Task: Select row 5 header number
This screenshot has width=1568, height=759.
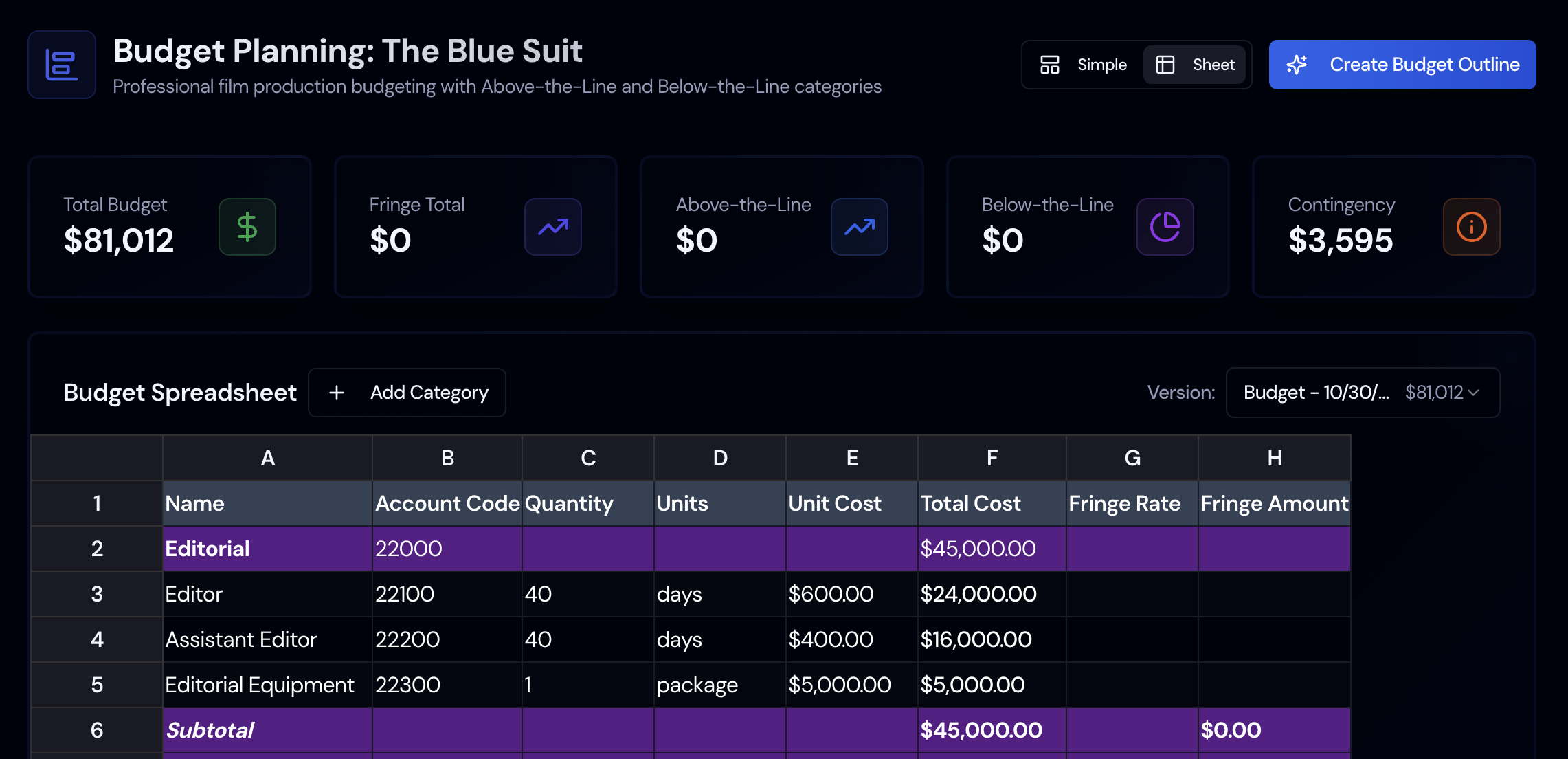Action: pyautogui.click(x=97, y=685)
